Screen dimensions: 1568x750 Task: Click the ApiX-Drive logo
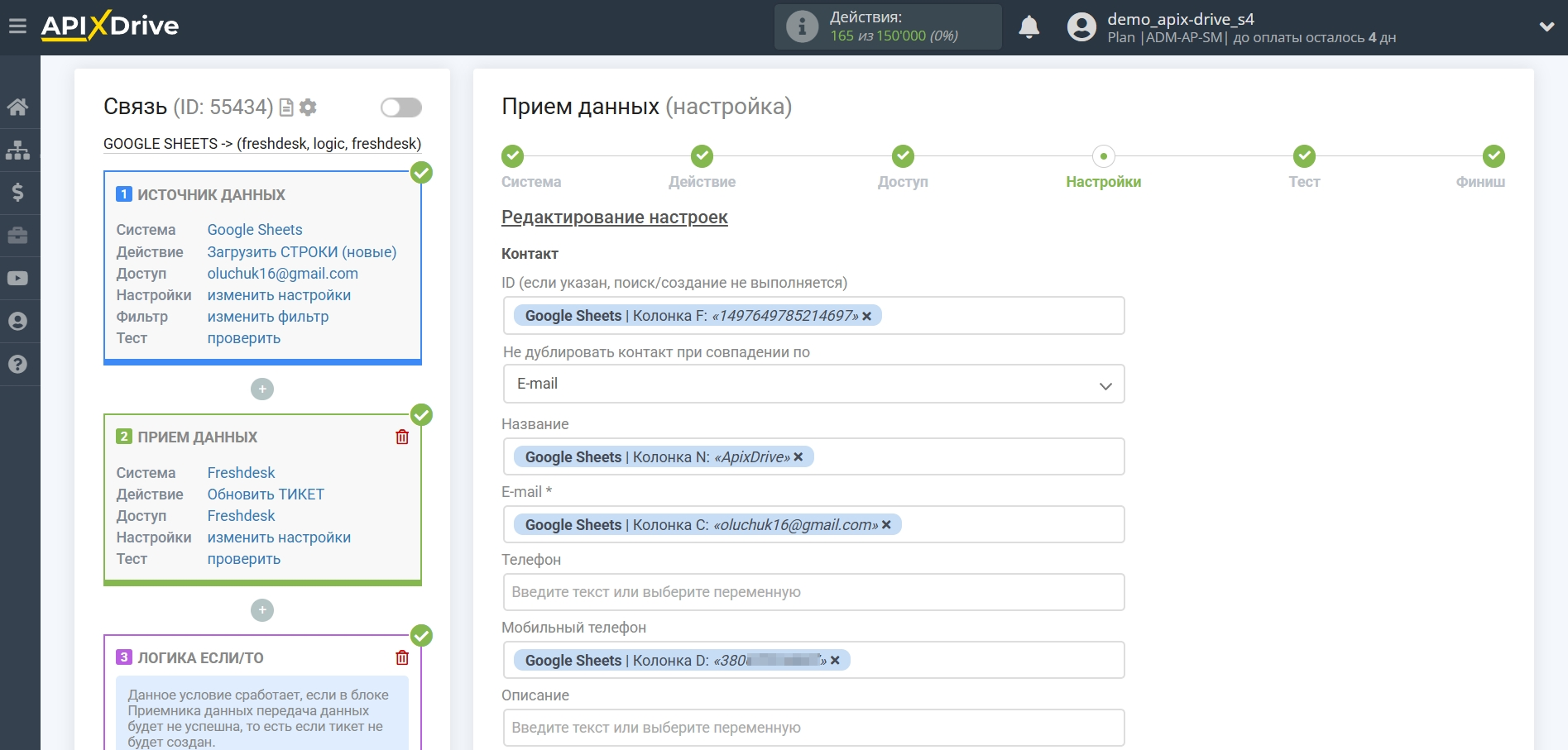(x=110, y=26)
